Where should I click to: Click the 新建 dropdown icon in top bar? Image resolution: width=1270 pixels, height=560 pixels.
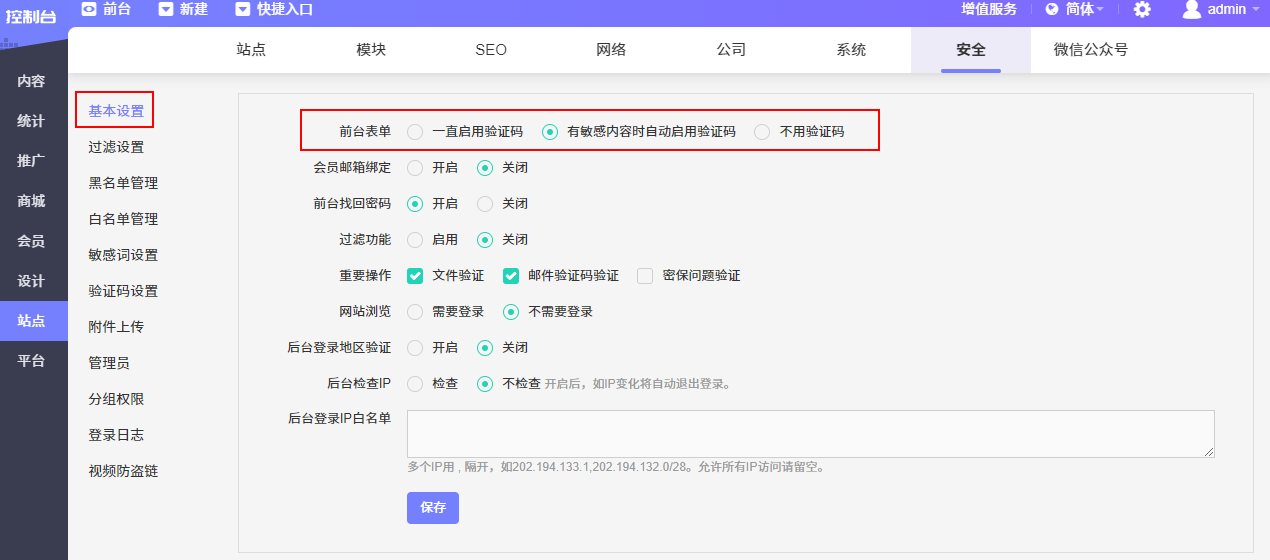[x=166, y=9]
